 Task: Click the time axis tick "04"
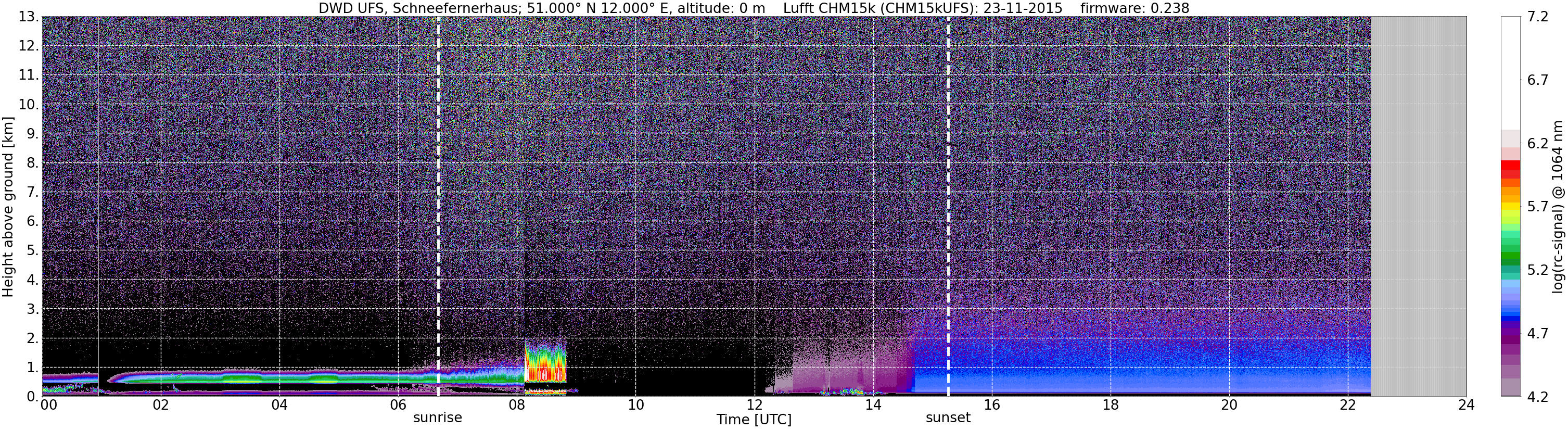click(279, 405)
